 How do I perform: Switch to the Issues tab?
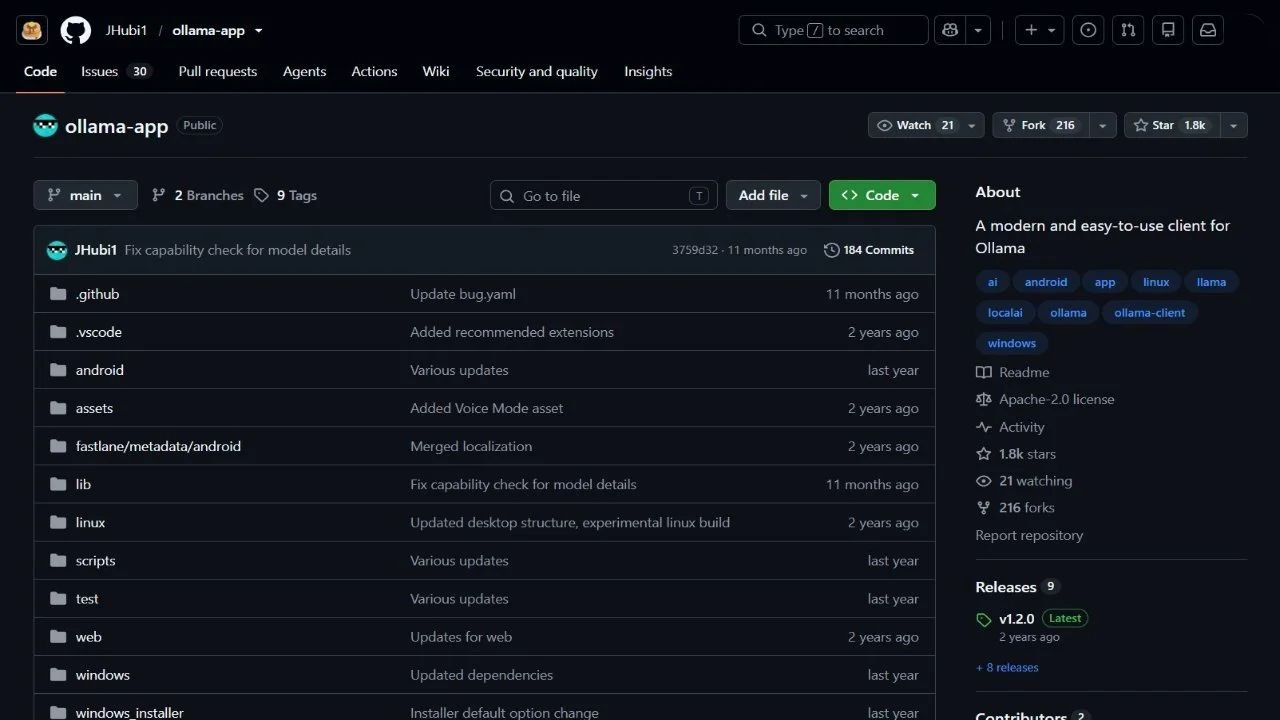(x=116, y=71)
